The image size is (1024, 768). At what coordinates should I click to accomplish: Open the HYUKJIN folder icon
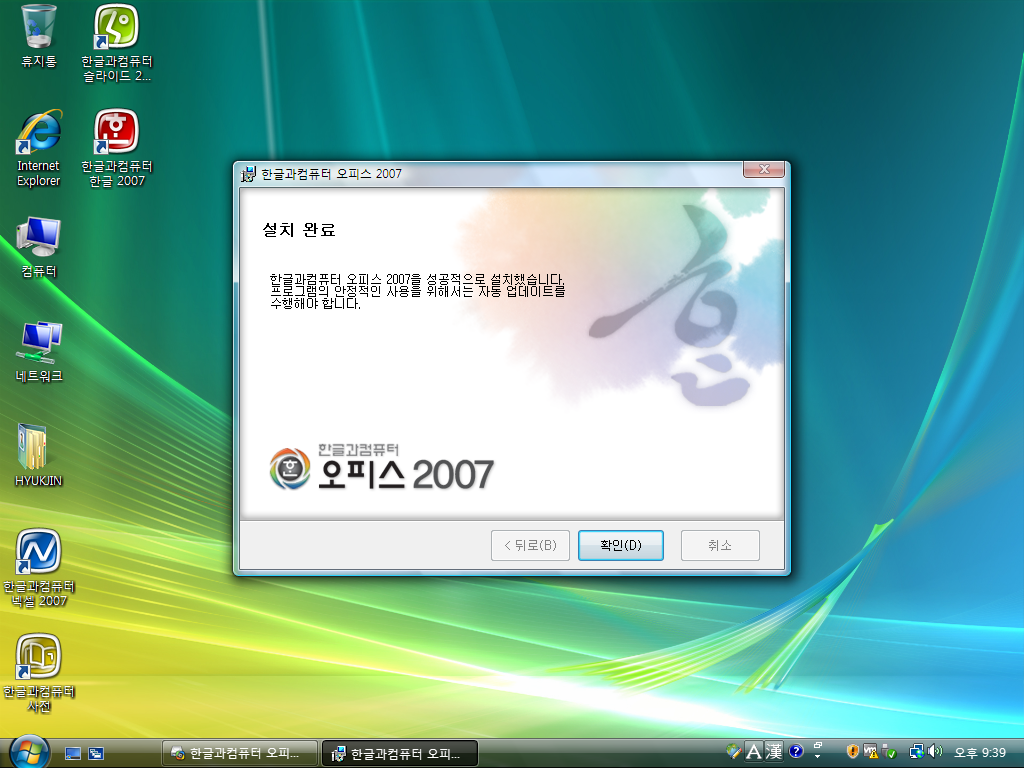coord(39,456)
